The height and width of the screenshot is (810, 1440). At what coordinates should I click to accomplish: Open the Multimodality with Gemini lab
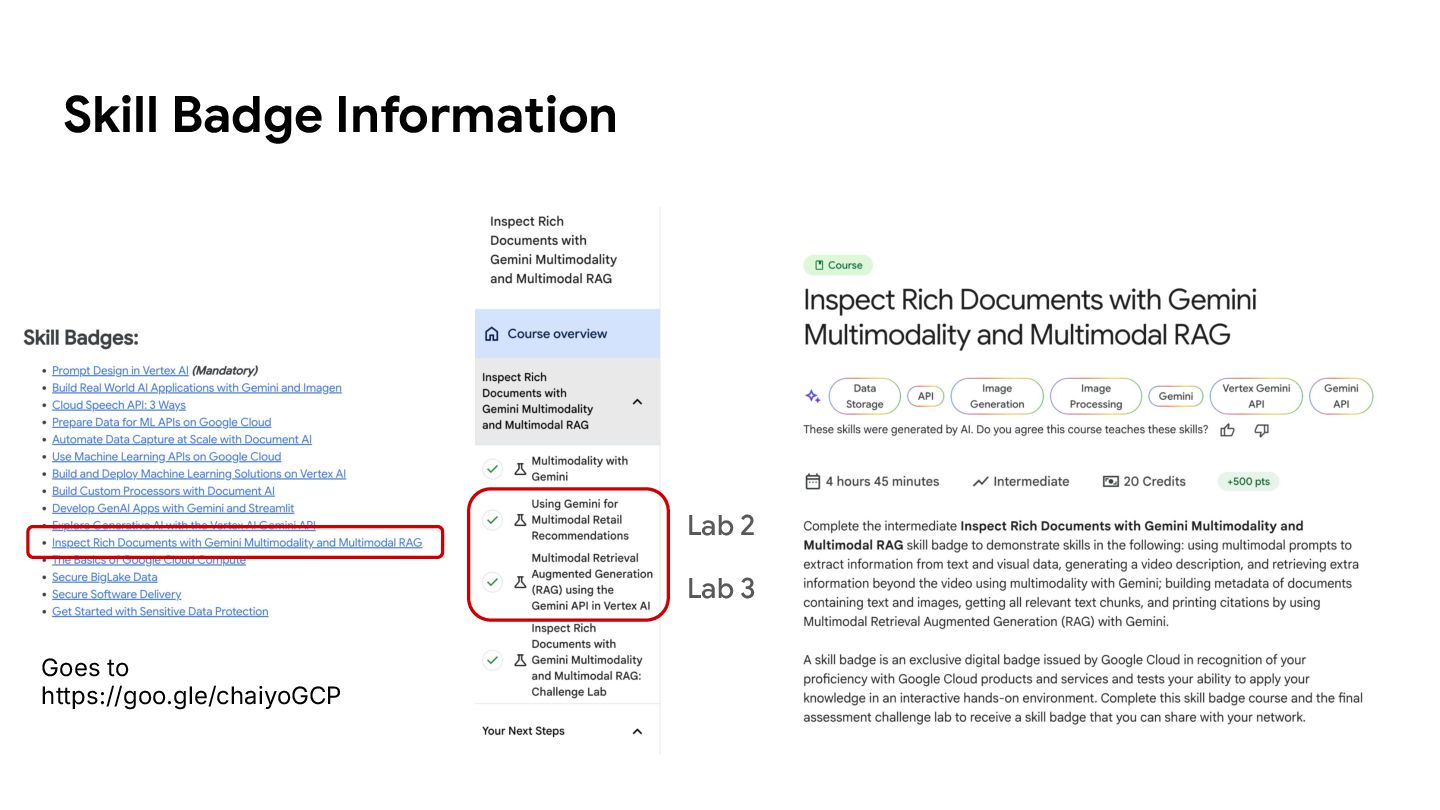coord(580,468)
